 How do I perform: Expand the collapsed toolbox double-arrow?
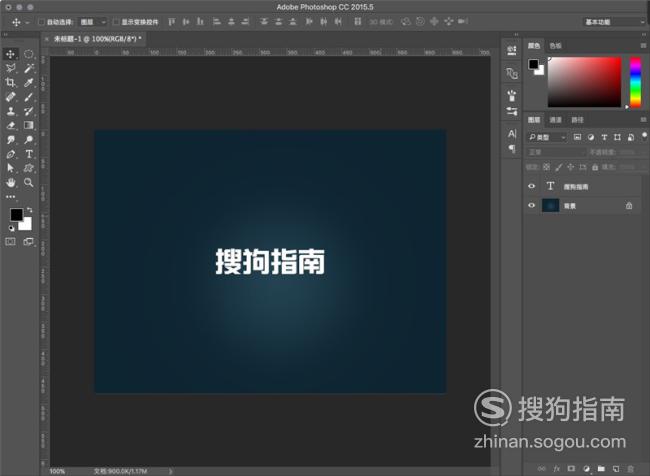point(5,35)
